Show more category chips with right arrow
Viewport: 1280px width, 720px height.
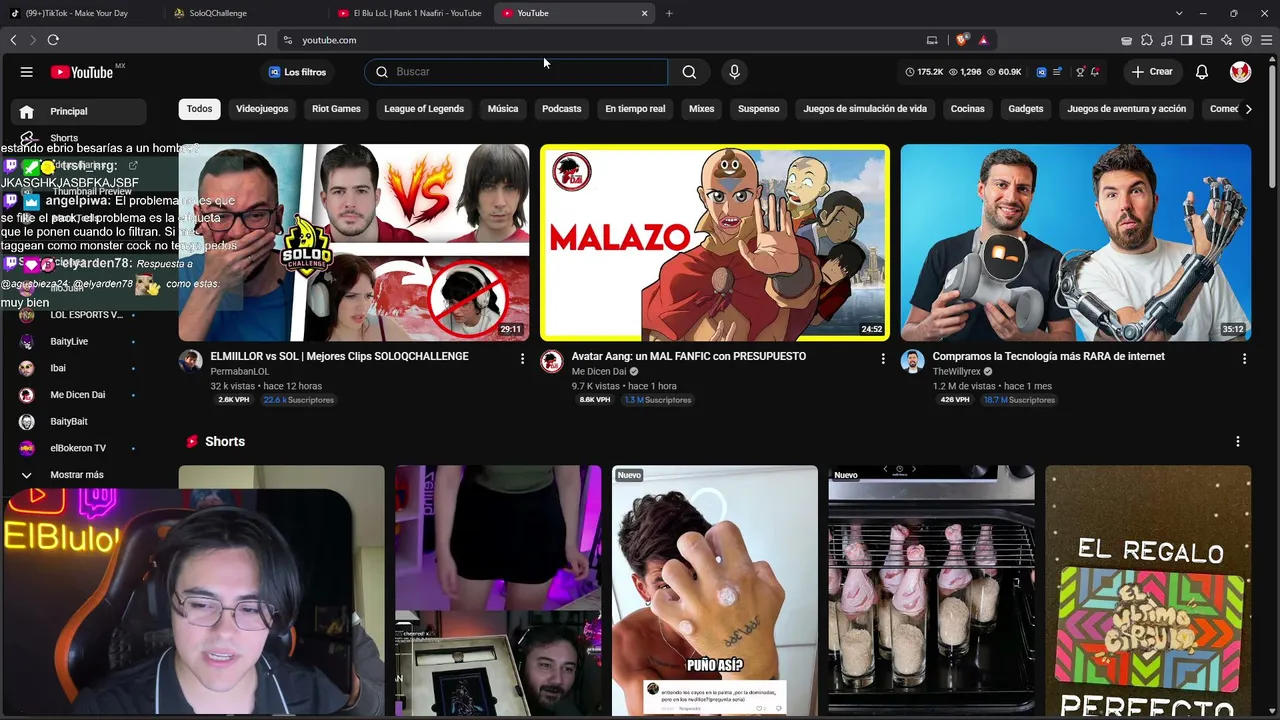(x=1248, y=109)
